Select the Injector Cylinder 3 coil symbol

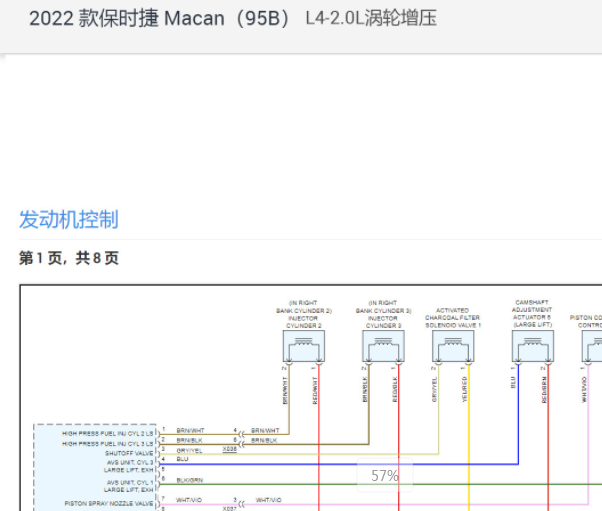coord(383,346)
